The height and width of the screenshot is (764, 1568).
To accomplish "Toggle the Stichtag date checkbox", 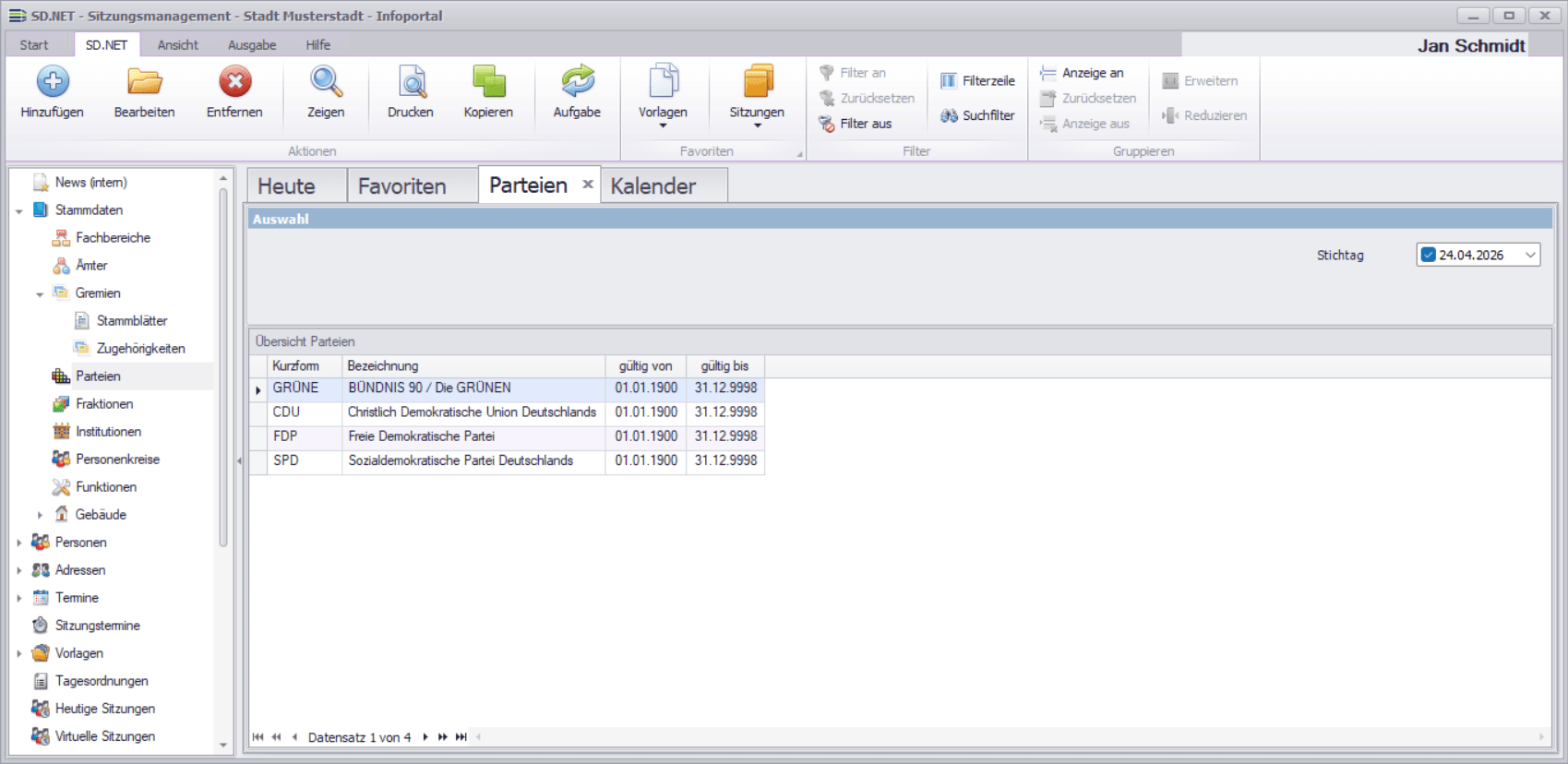I will pos(1429,255).
